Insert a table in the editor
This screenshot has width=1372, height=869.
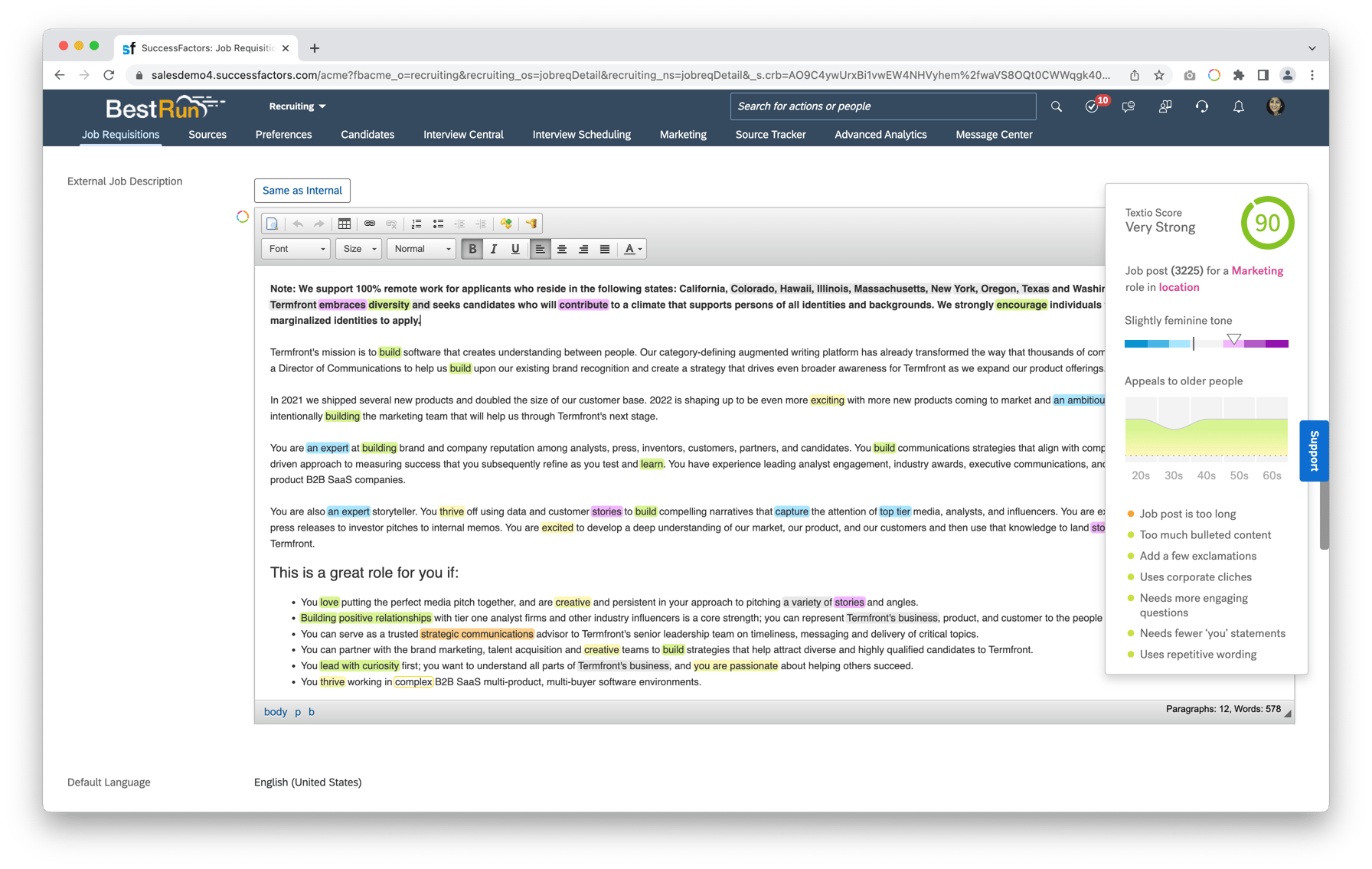345,224
